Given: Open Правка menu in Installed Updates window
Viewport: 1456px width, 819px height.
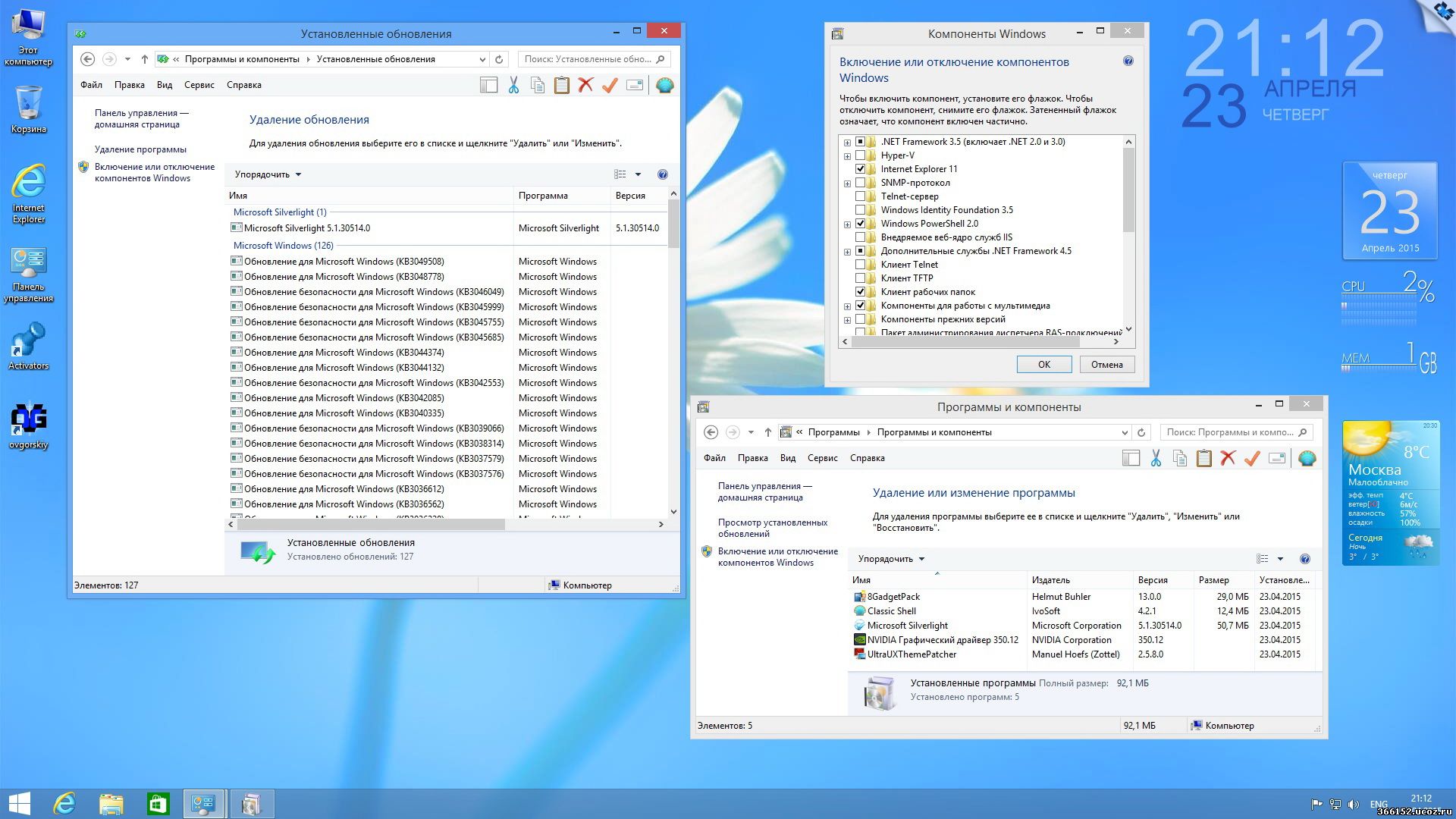Looking at the screenshot, I should [x=129, y=85].
